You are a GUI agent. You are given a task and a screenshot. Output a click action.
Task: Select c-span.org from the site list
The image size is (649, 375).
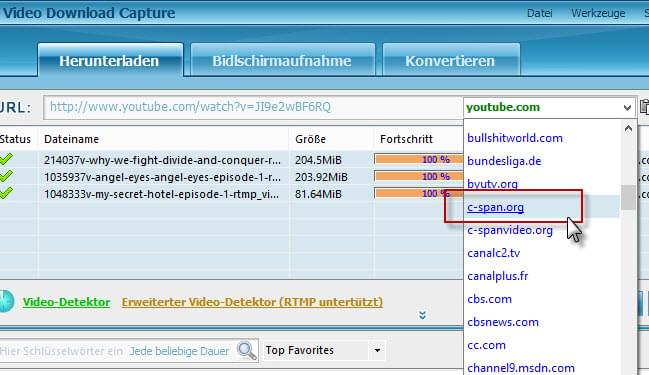495,207
